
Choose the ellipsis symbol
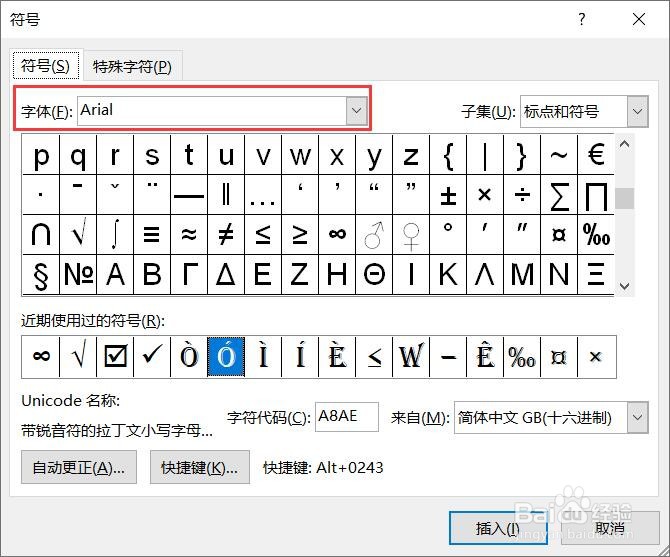pyautogui.click(x=263, y=195)
